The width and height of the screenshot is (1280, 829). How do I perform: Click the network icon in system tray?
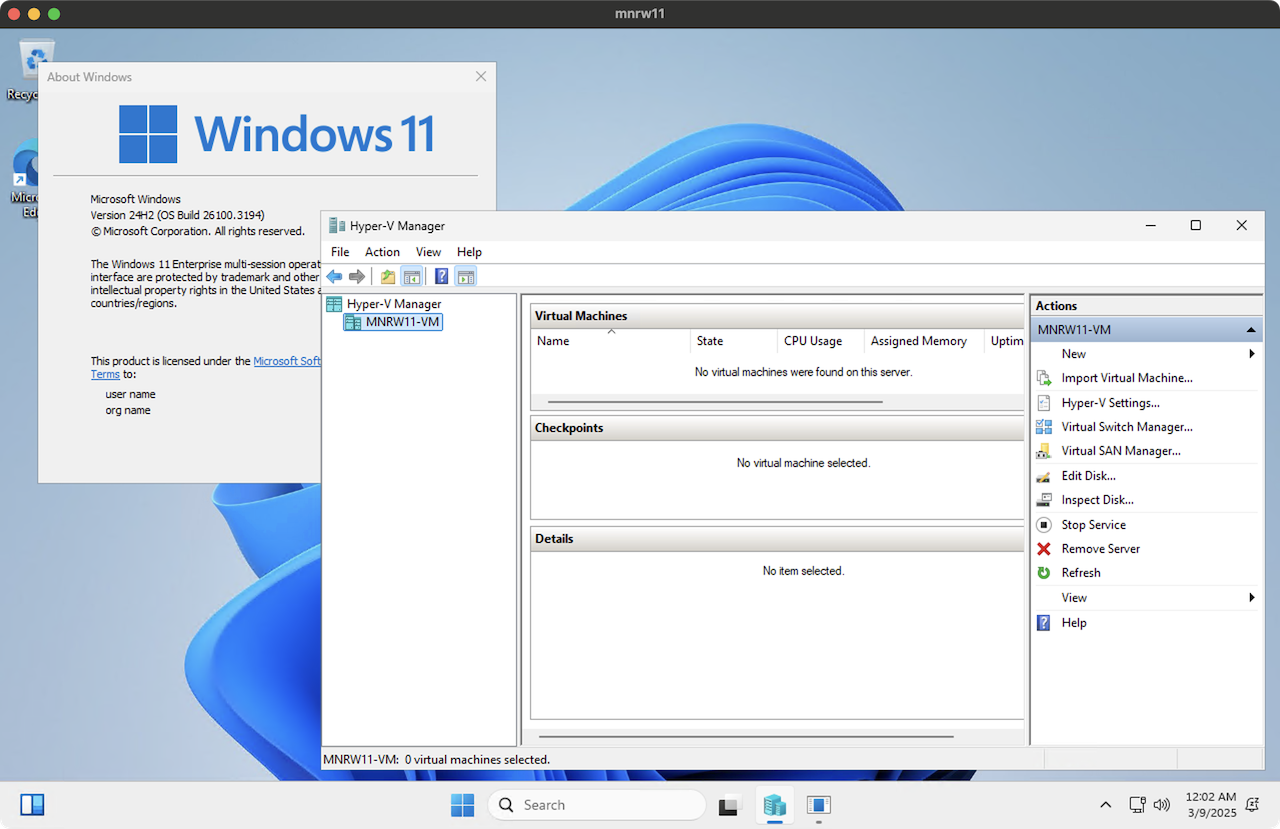[x=1137, y=805]
